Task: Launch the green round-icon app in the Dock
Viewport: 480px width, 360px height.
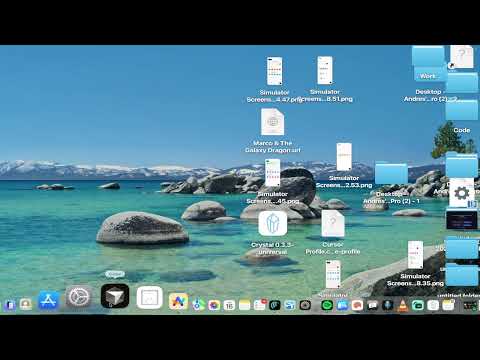Action: click(327, 305)
